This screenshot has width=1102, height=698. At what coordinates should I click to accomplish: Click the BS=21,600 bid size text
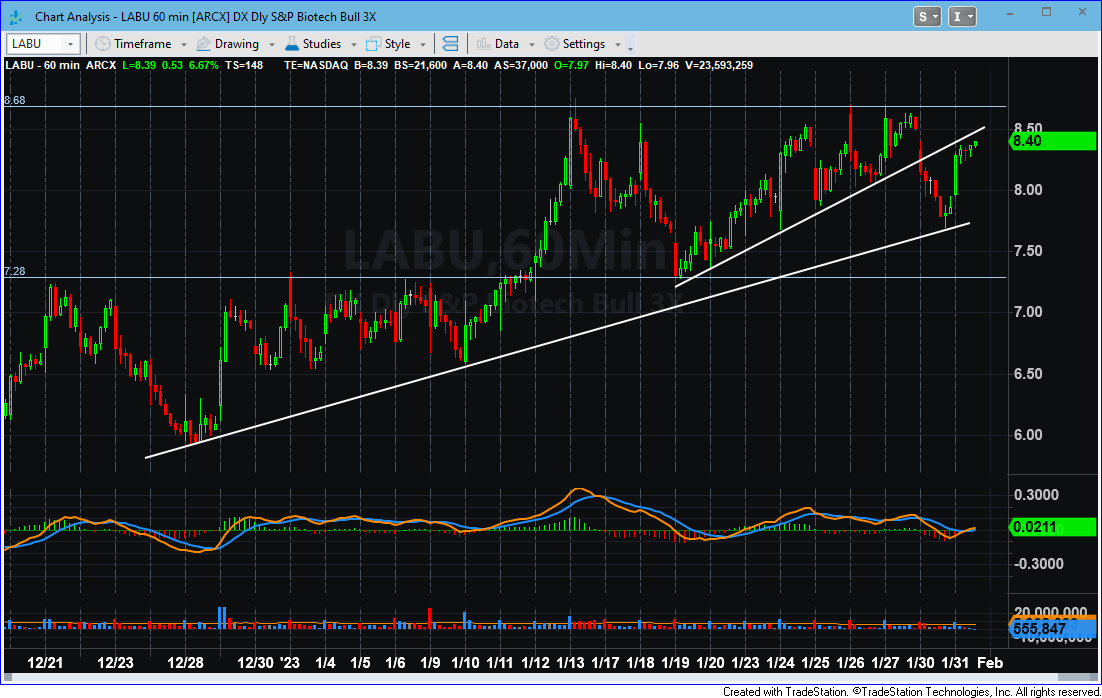tap(420, 65)
